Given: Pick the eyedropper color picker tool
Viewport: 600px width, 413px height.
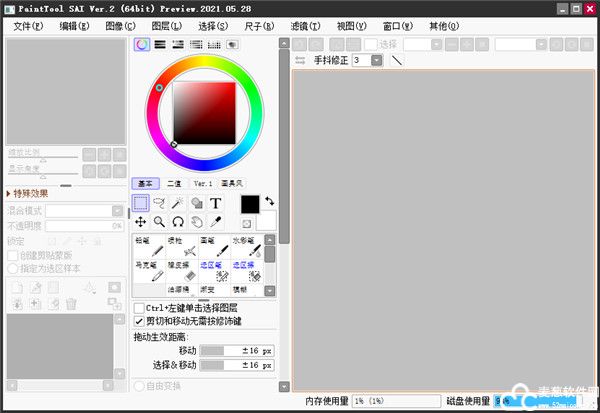Looking at the screenshot, I should tap(215, 222).
